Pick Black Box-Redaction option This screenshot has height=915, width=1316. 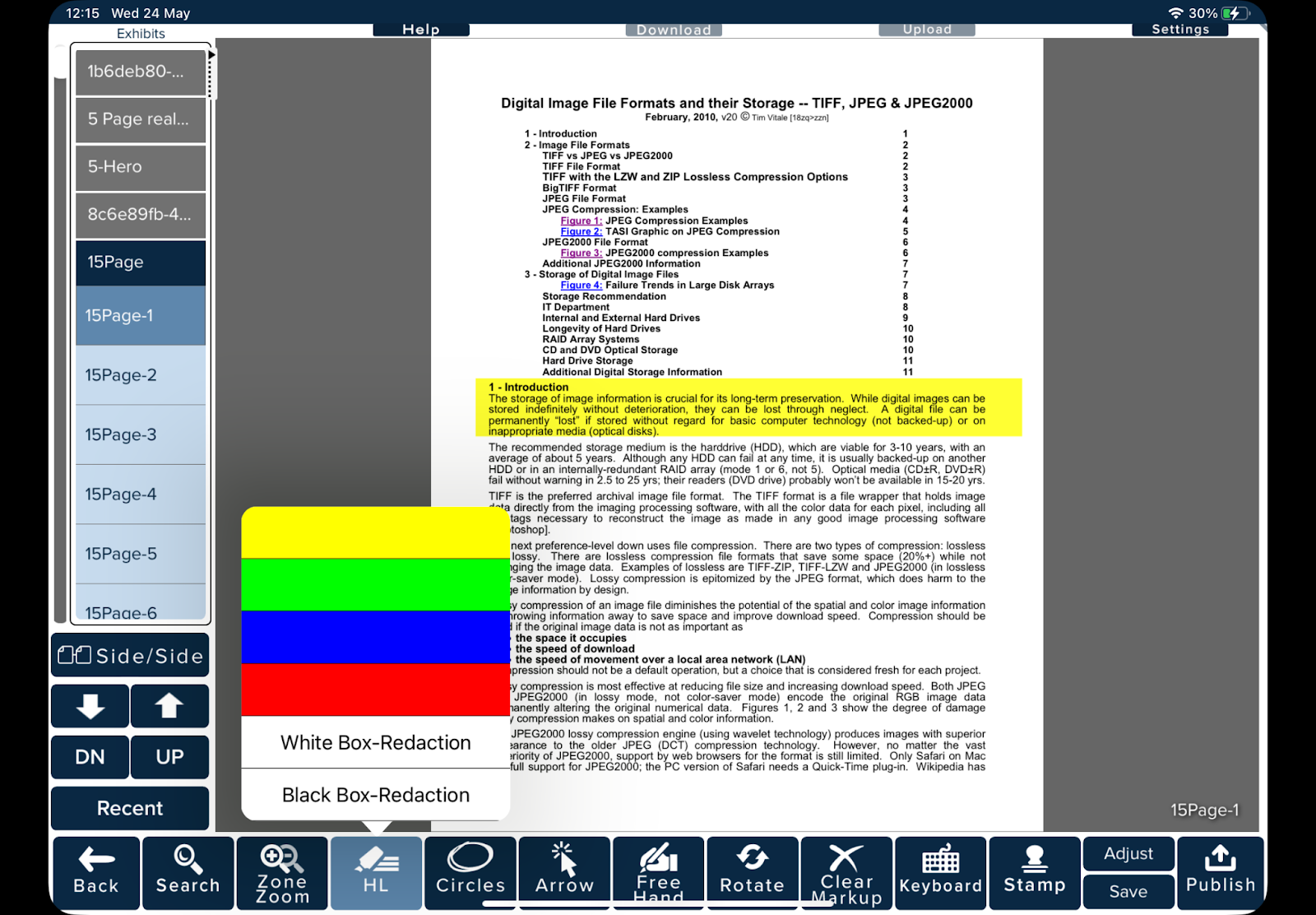click(376, 795)
